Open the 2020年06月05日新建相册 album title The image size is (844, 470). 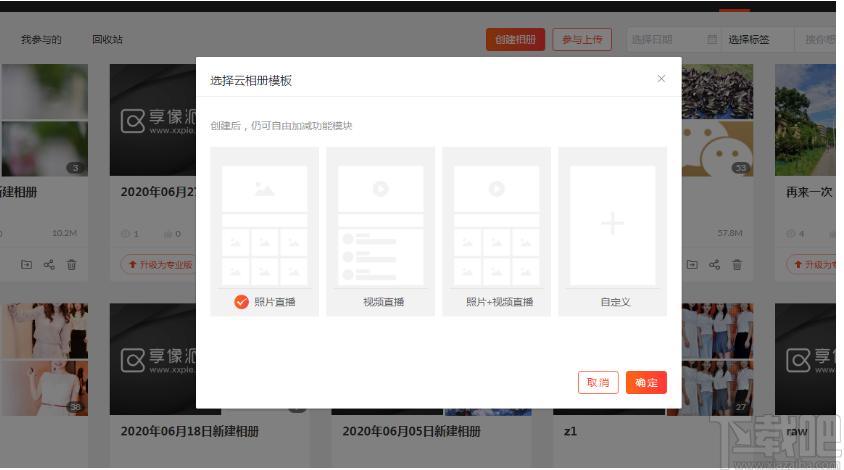click(x=411, y=431)
